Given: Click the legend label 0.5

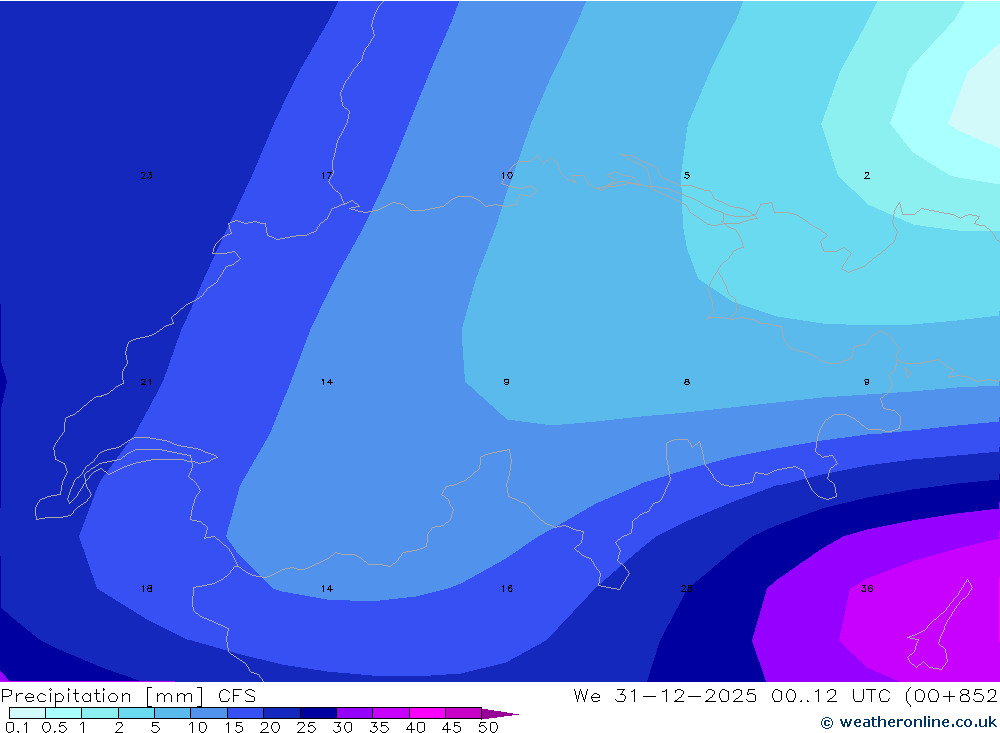Looking at the screenshot, I should [x=54, y=727].
